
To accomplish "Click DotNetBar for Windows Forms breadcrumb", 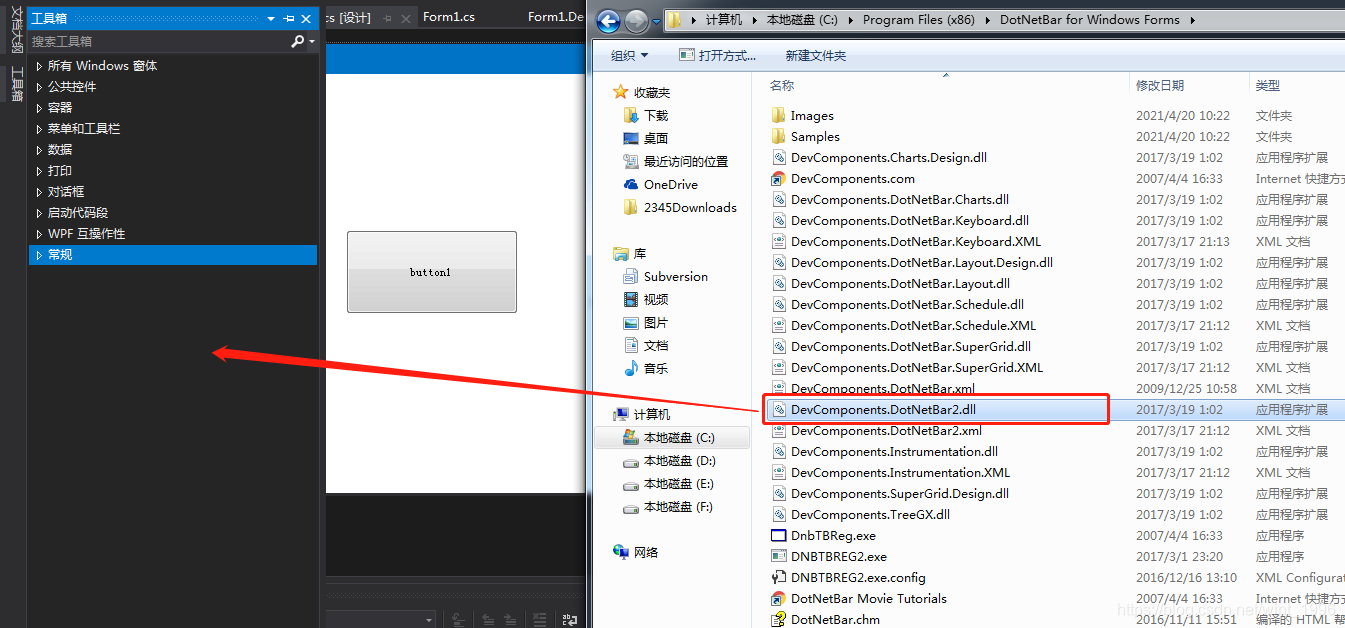I will (1090, 20).
